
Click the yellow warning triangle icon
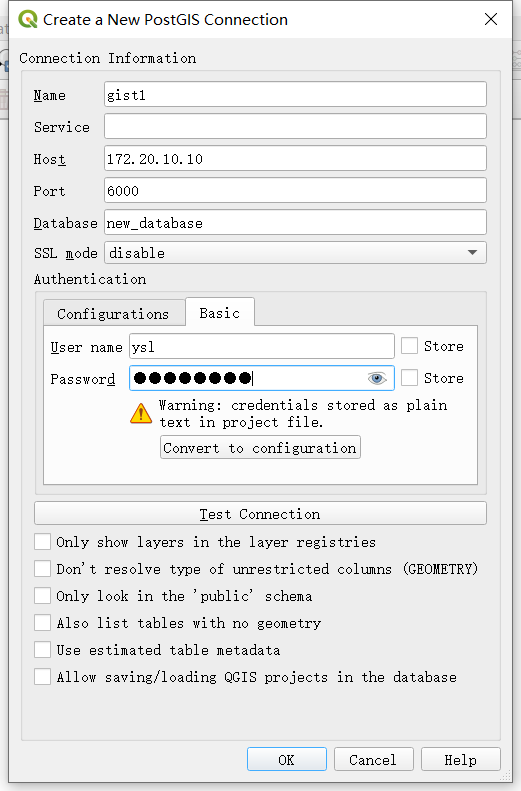[x=141, y=413]
